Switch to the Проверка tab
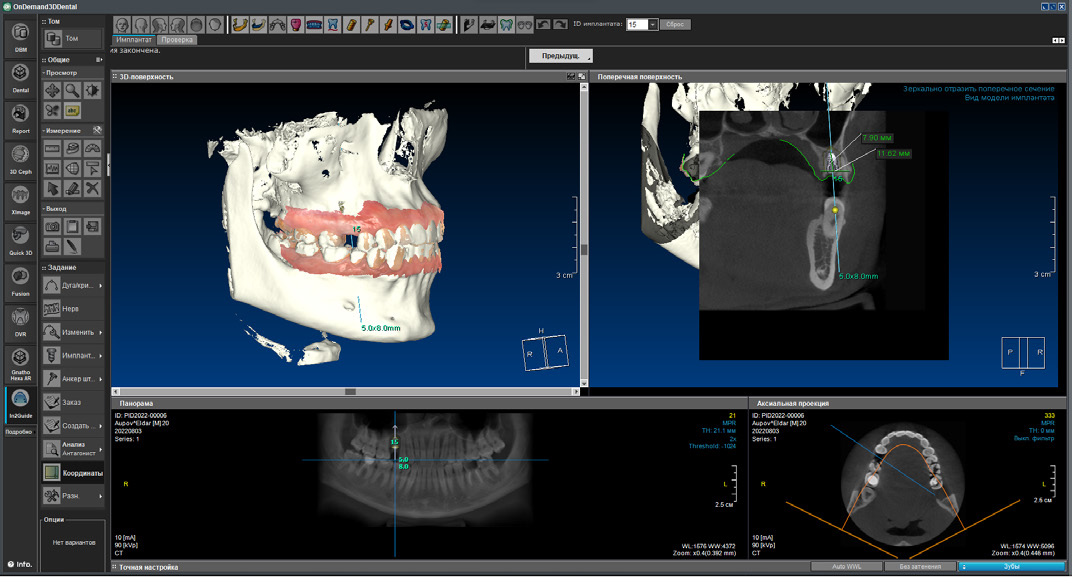 click(x=178, y=40)
